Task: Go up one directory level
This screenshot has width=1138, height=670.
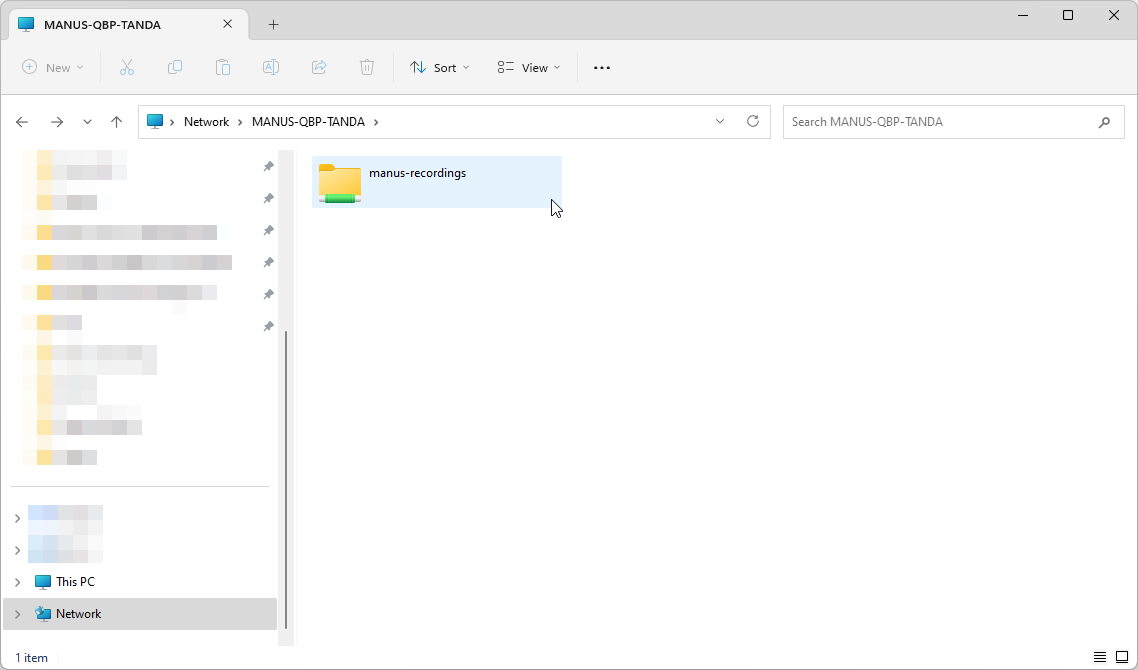Action: (x=116, y=122)
